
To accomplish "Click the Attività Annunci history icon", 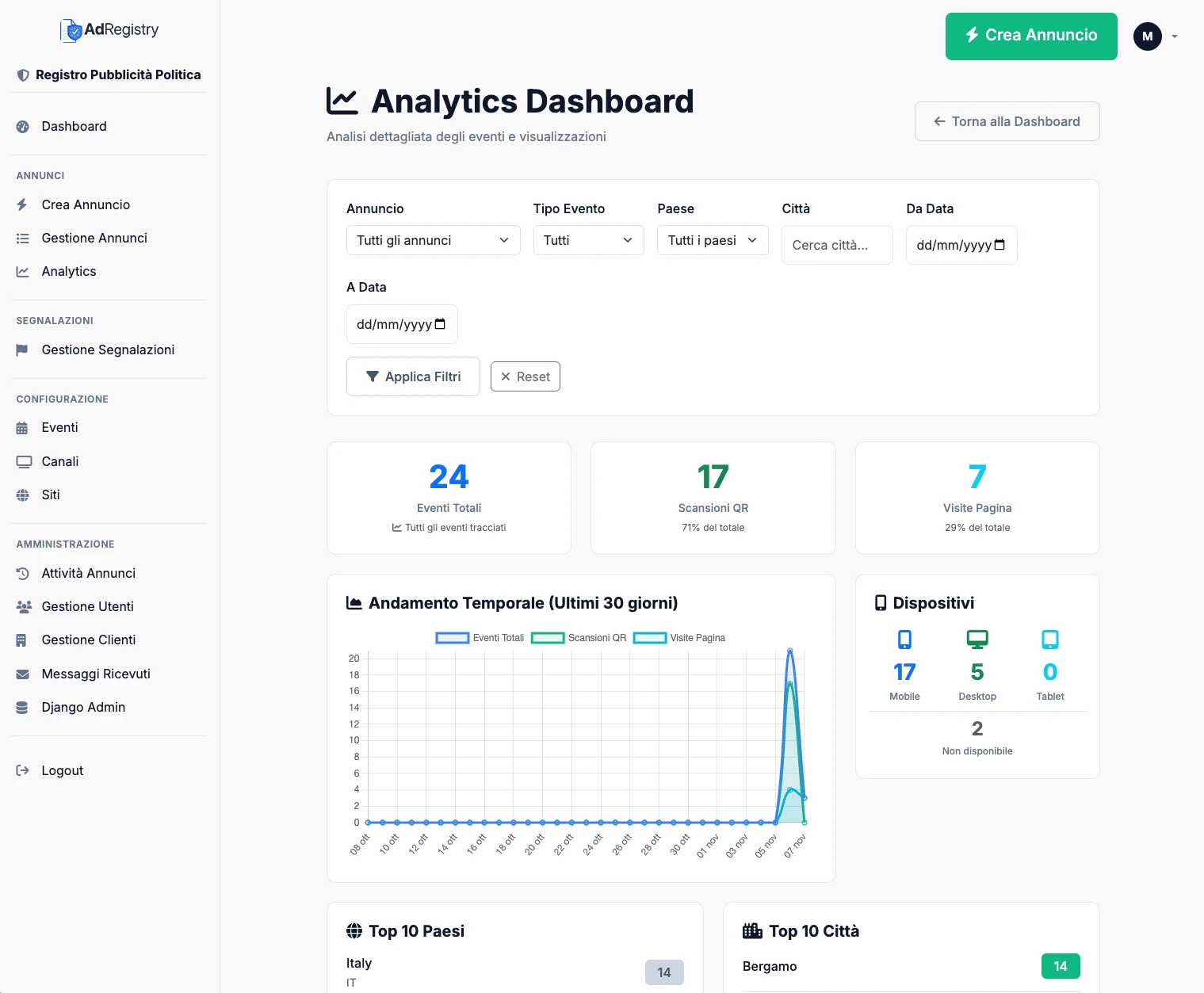I will [x=22, y=573].
